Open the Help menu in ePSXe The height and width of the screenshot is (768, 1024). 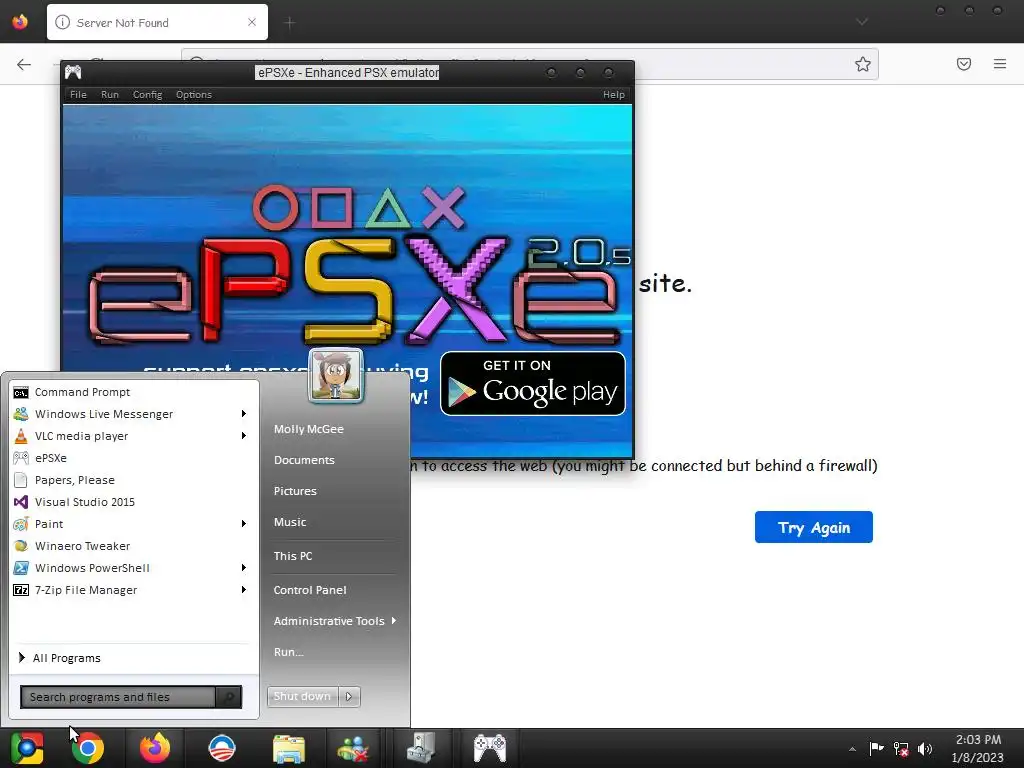click(x=614, y=95)
